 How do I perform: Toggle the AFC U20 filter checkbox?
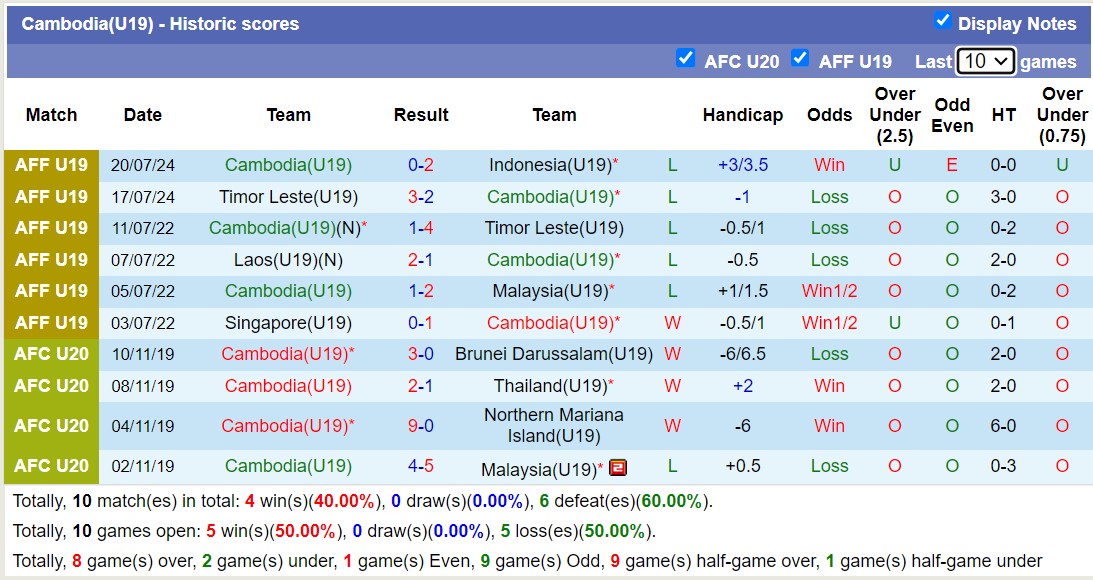(x=685, y=58)
